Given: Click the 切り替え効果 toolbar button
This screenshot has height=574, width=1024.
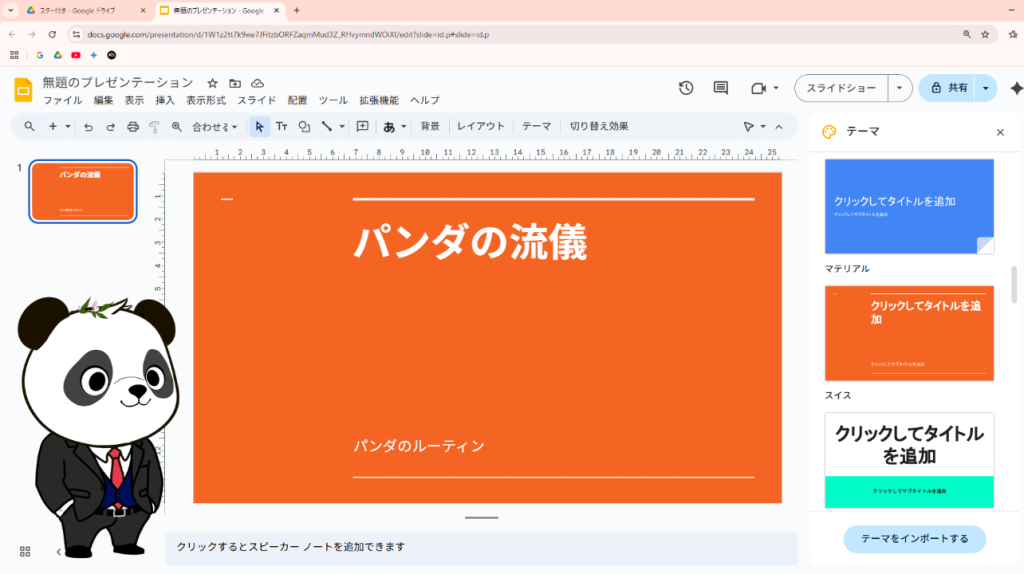Looking at the screenshot, I should (x=599, y=127).
